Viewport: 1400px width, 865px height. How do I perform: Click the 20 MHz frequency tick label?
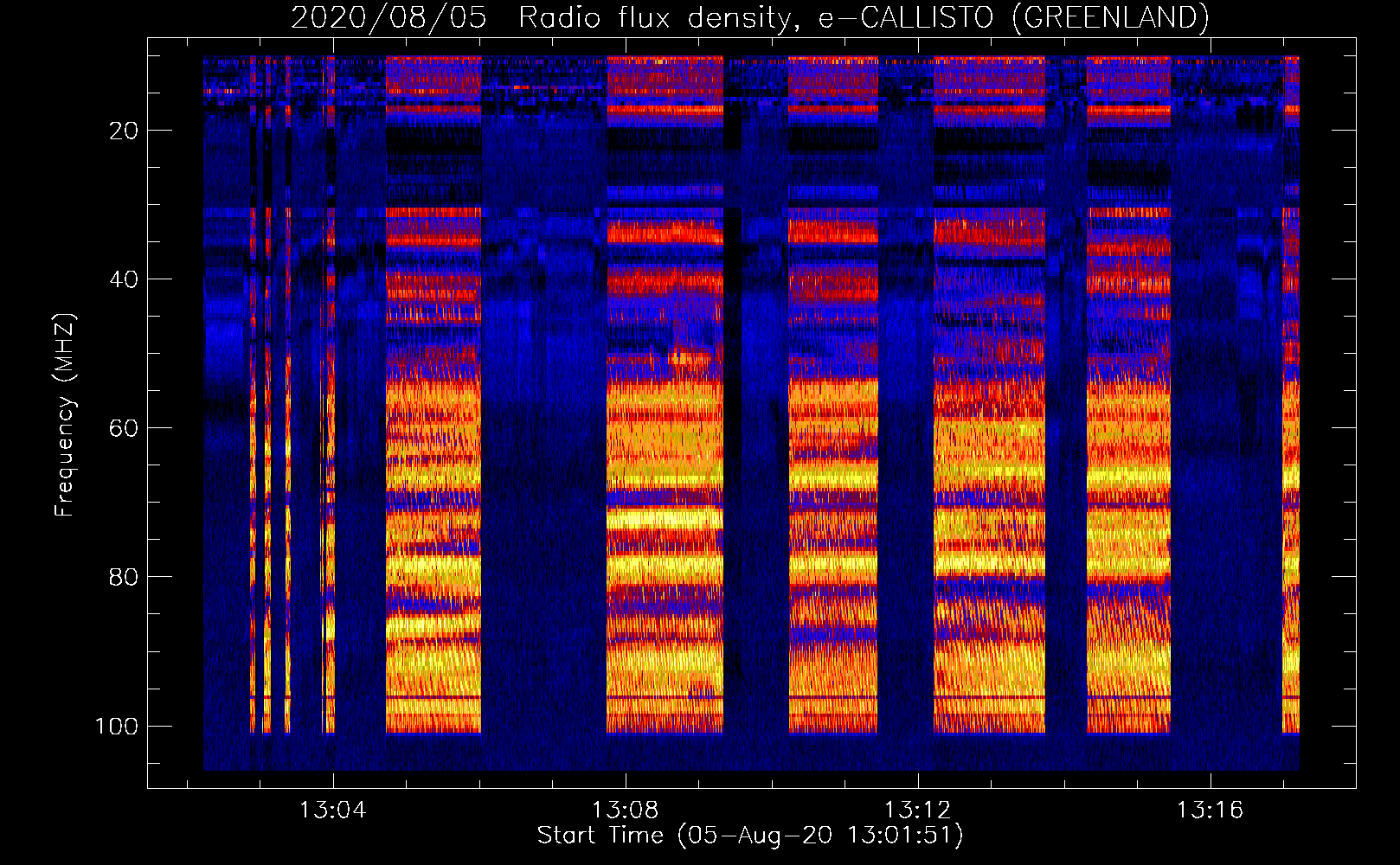(x=124, y=131)
